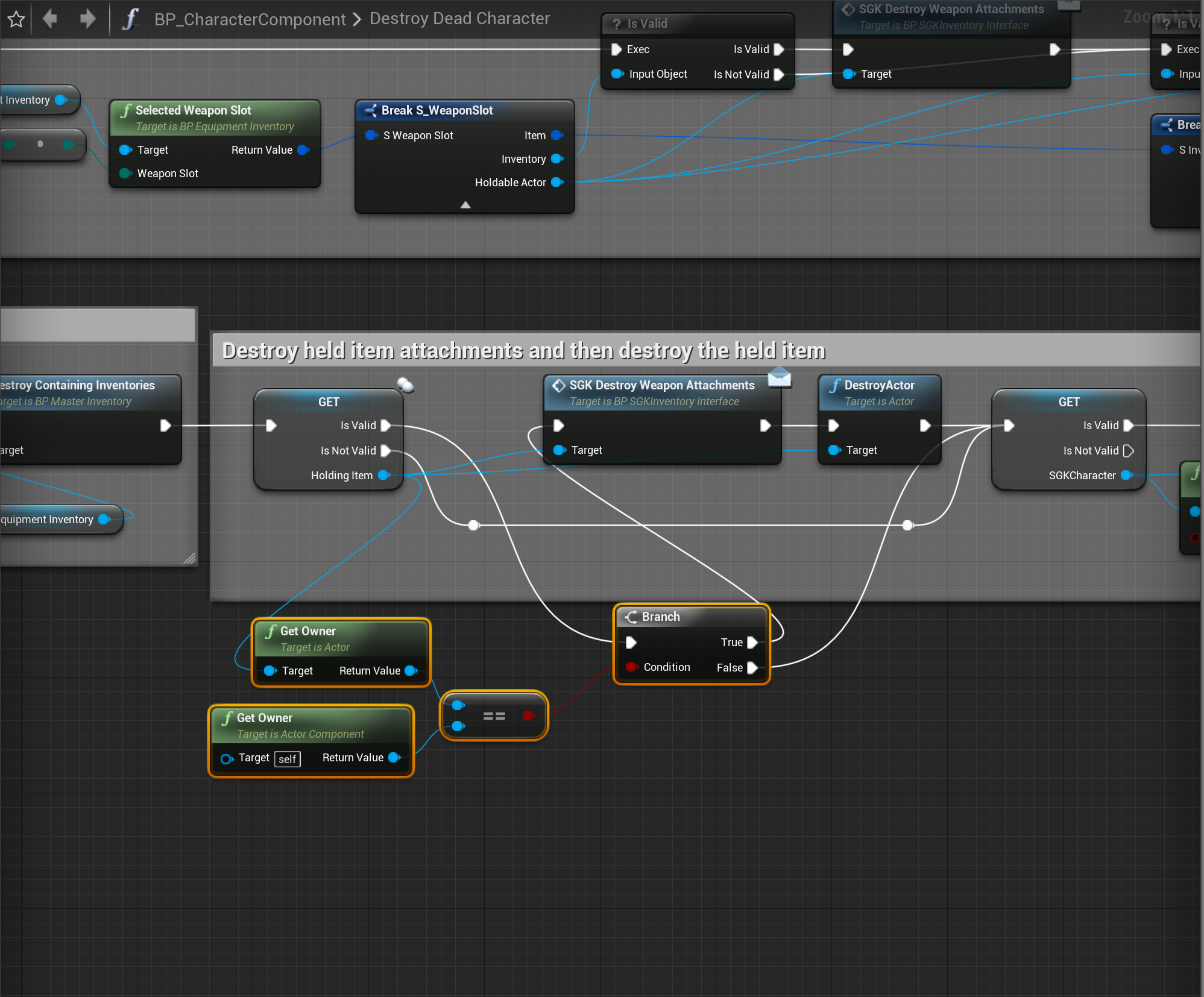Click Destroy Dead Character breadcrumb entry
This screenshot has width=1204, height=997.
tap(459, 19)
